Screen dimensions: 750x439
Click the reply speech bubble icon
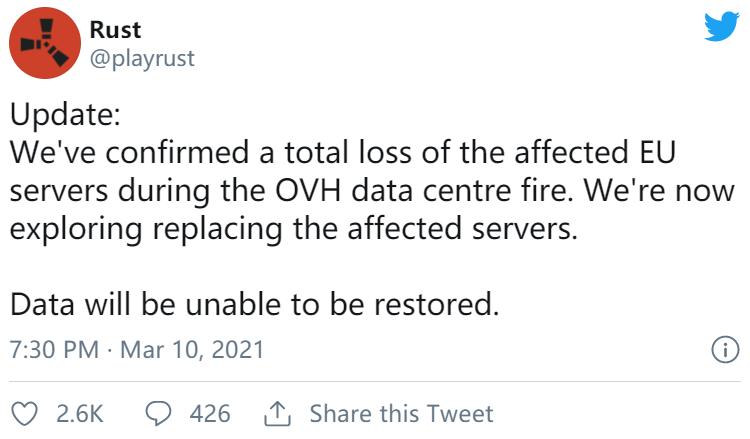pos(158,414)
